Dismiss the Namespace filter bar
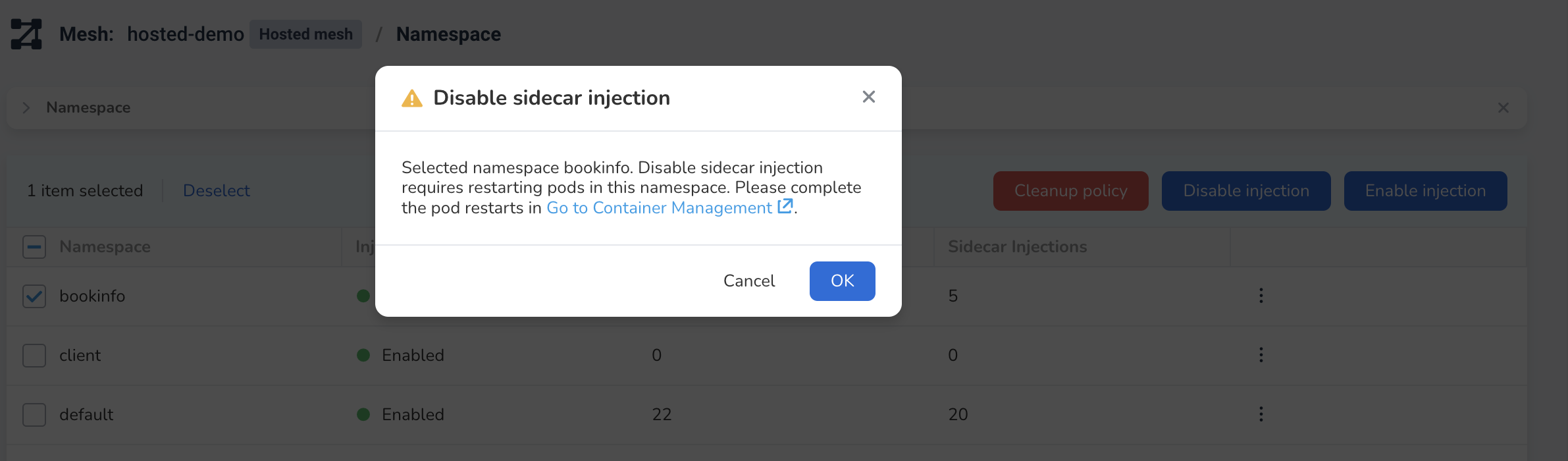1568x461 pixels. click(1503, 107)
